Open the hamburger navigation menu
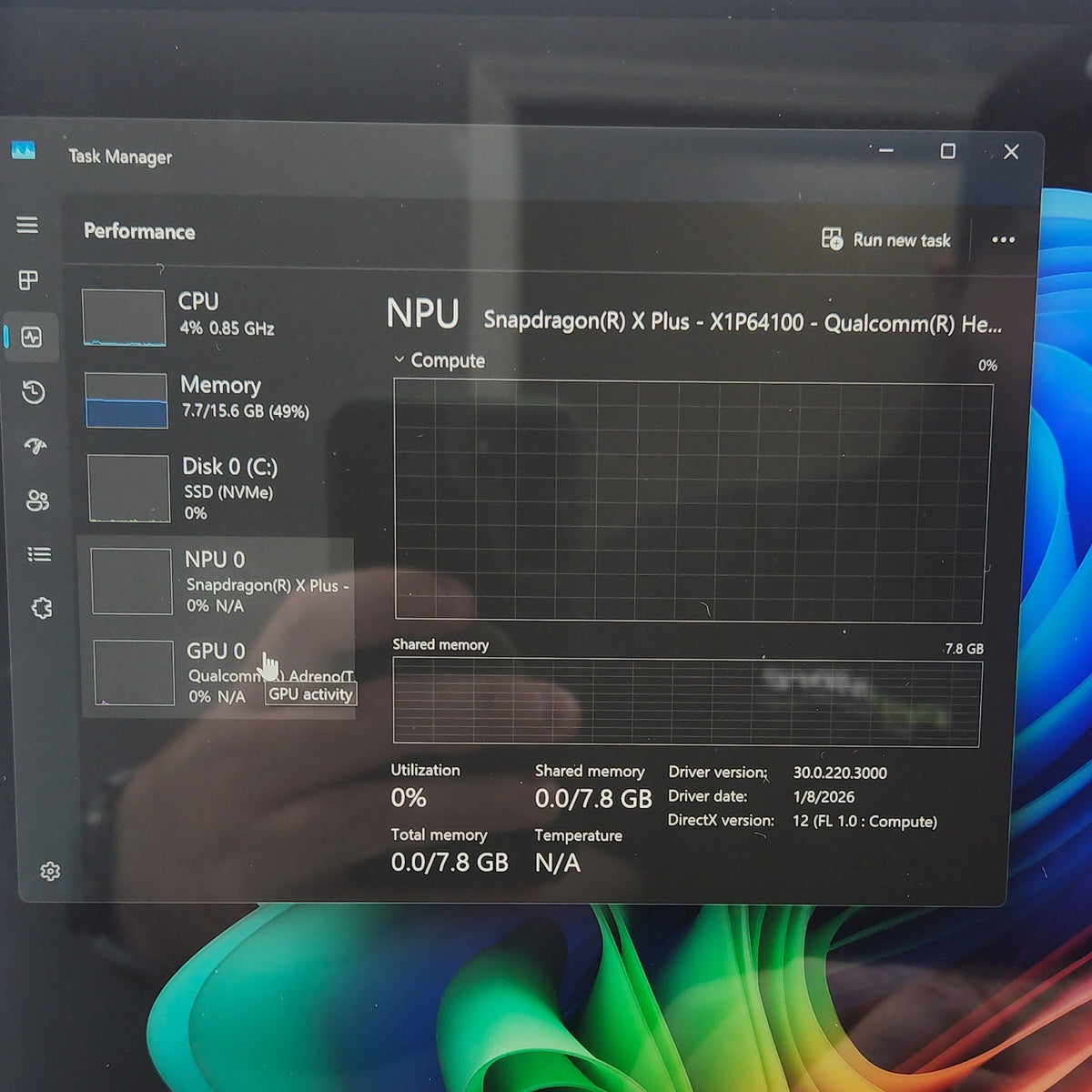Screen dimensions: 1092x1092 click(27, 225)
